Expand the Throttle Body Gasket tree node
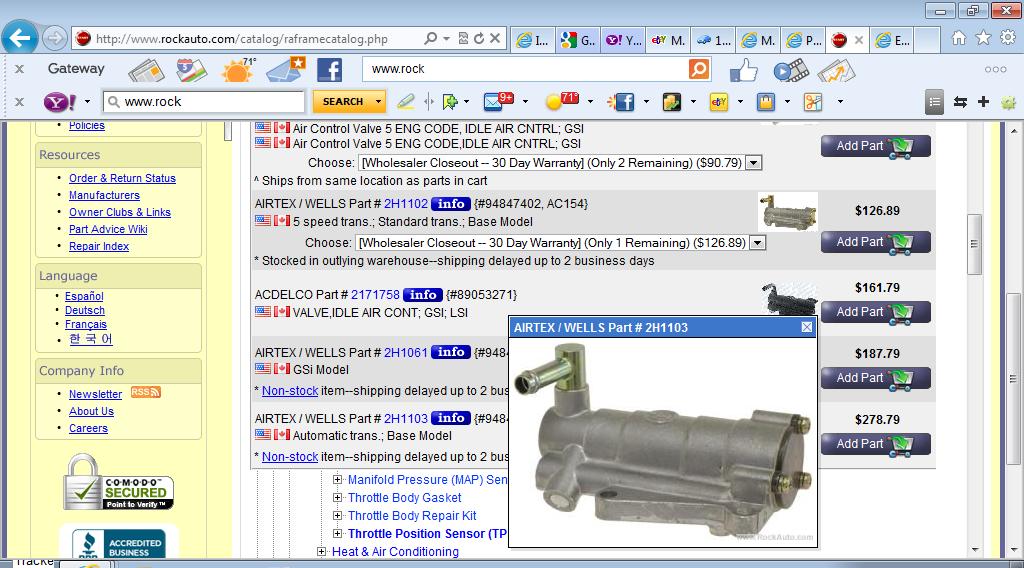 tap(338, 498)
